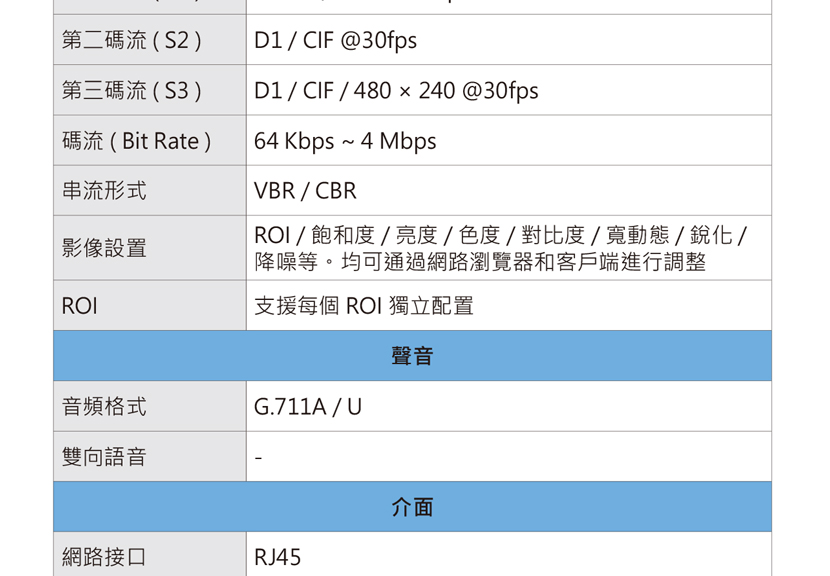
Task: Click the 碼流 ( Bit Rate ) label
Action: (x=136, y=141)
